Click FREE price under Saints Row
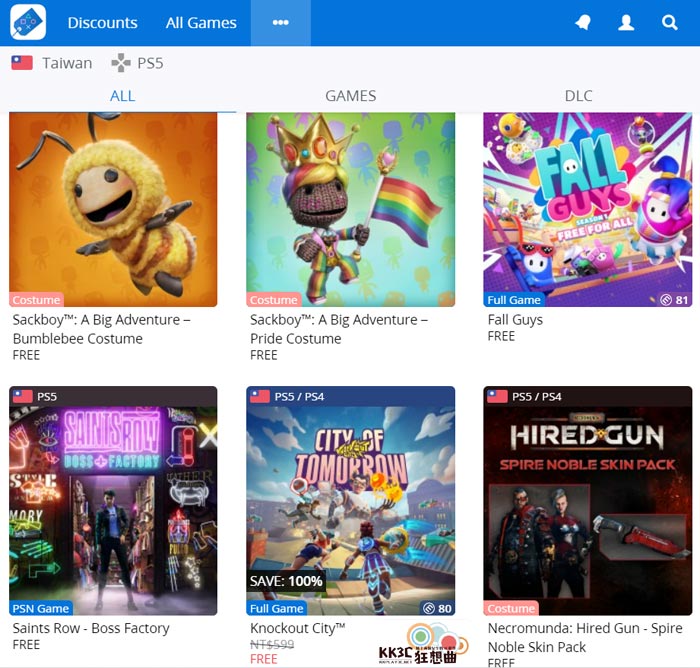Viewport: 700px width, 668px height. [26, 645]
